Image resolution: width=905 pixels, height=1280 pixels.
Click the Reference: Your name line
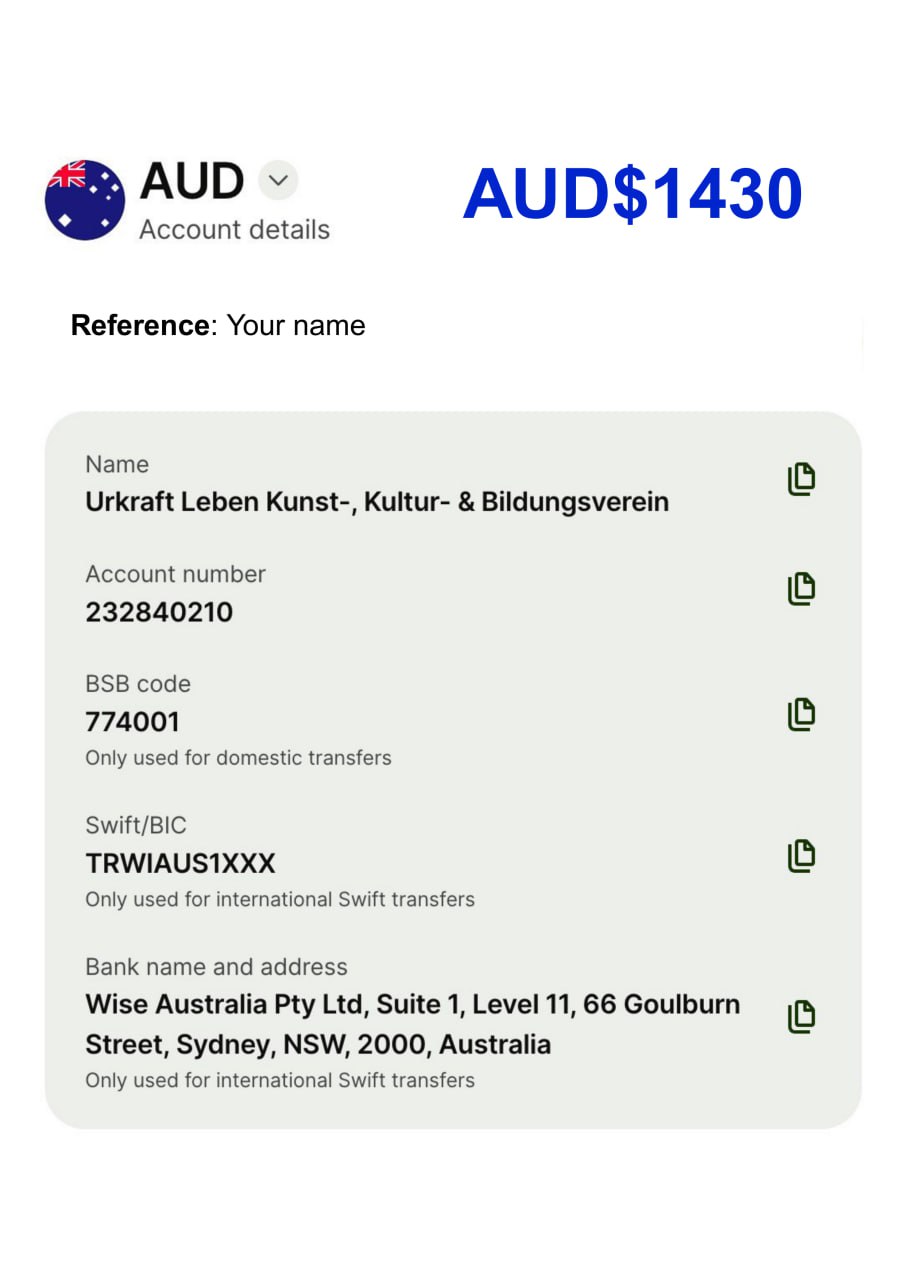(x=218, y=326)
